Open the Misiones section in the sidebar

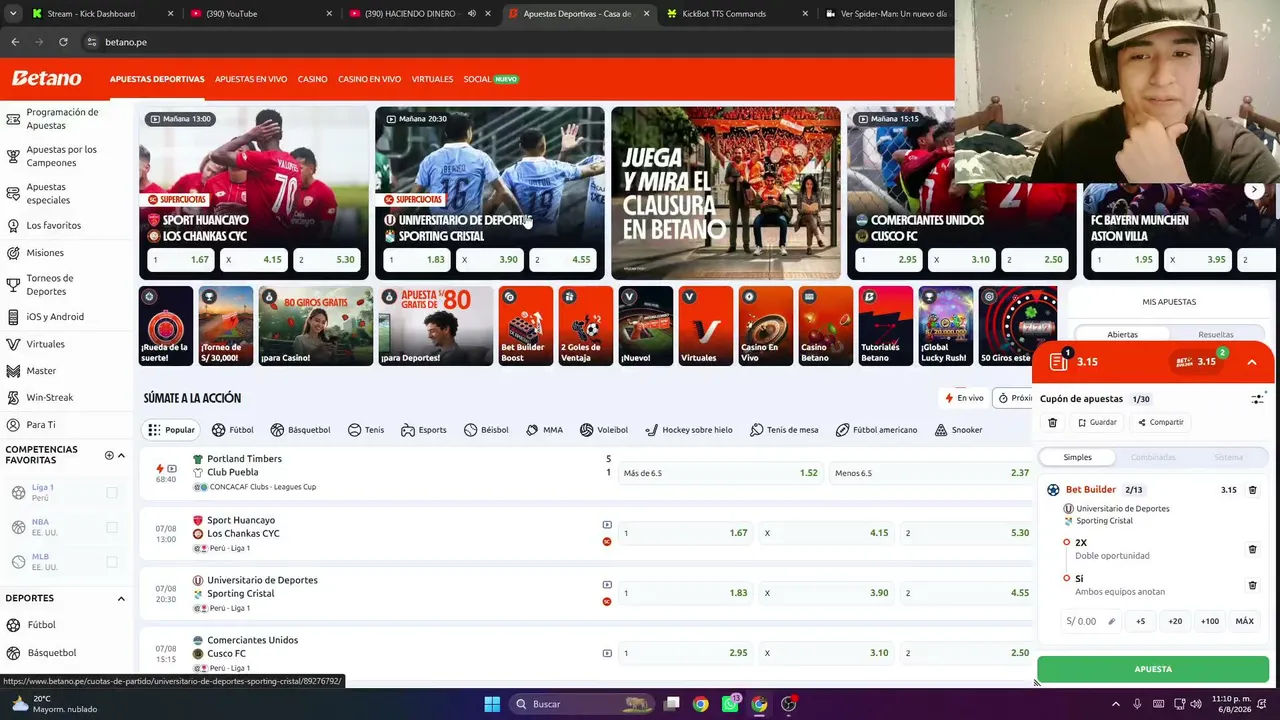[45, 253]
